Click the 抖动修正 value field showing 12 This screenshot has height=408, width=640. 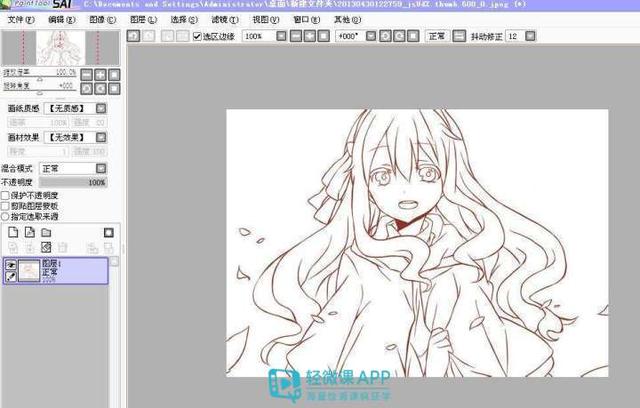[515, 36]
